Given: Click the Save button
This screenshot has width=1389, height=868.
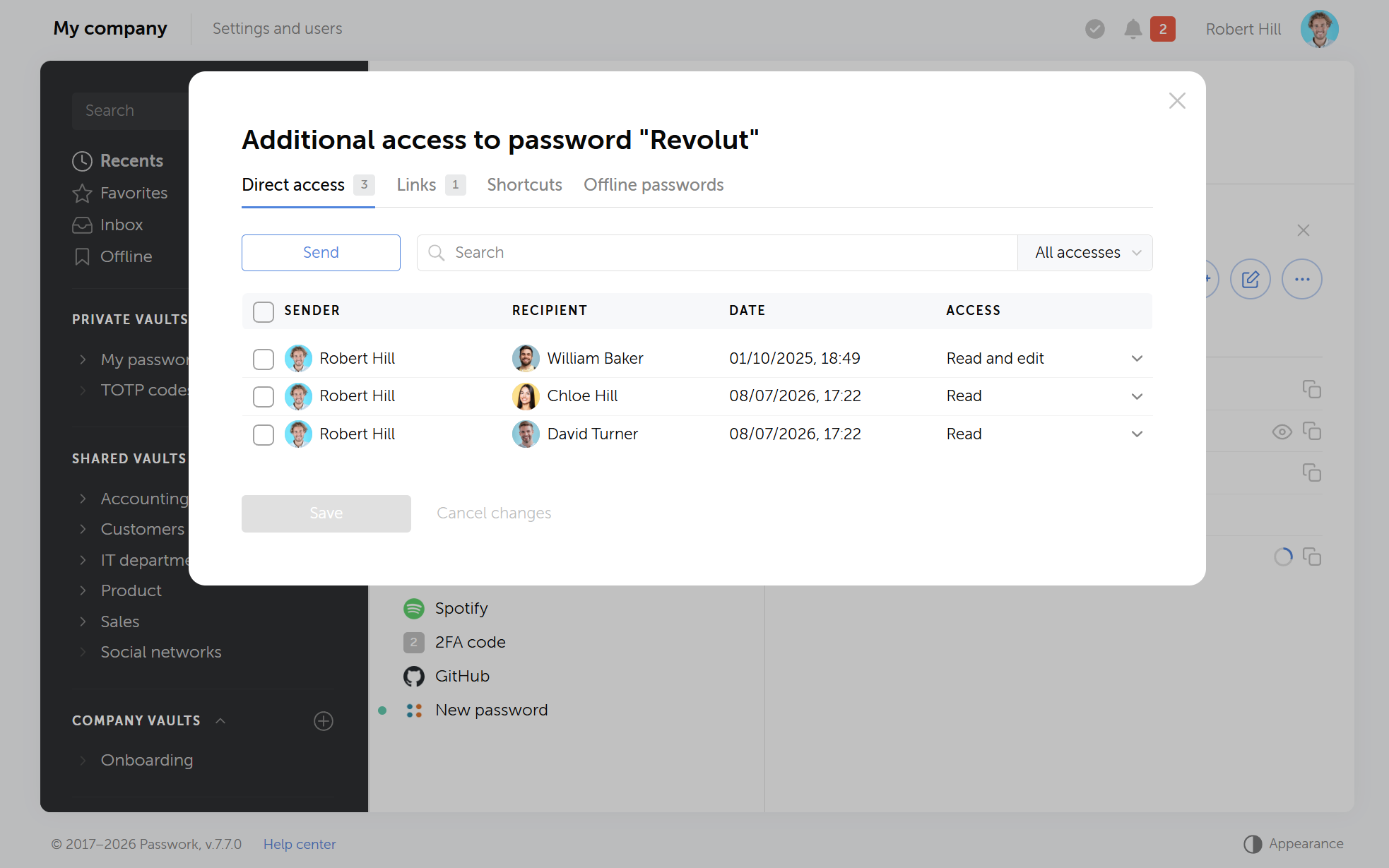Looking at the screenshot, I should [x=326, y=513].
